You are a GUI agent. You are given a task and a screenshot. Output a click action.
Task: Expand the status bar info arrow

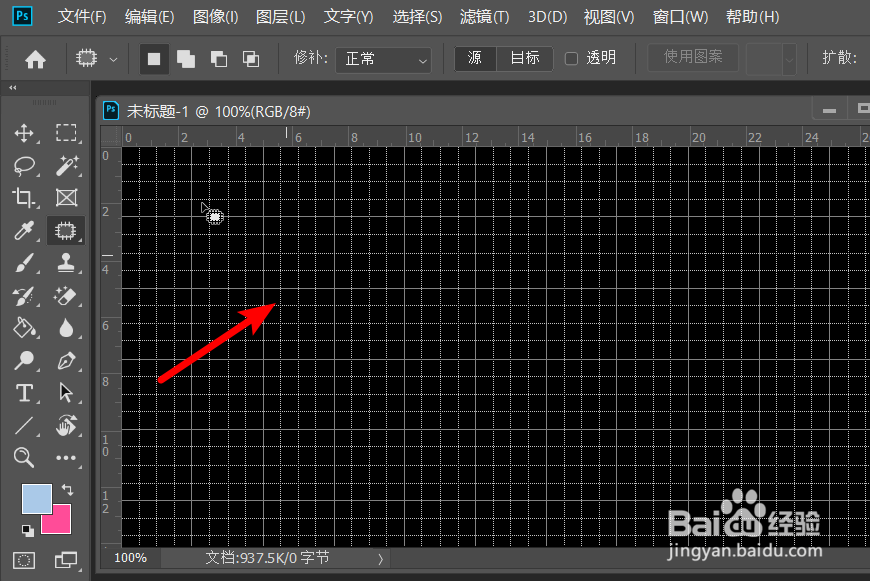click(381, 559)
